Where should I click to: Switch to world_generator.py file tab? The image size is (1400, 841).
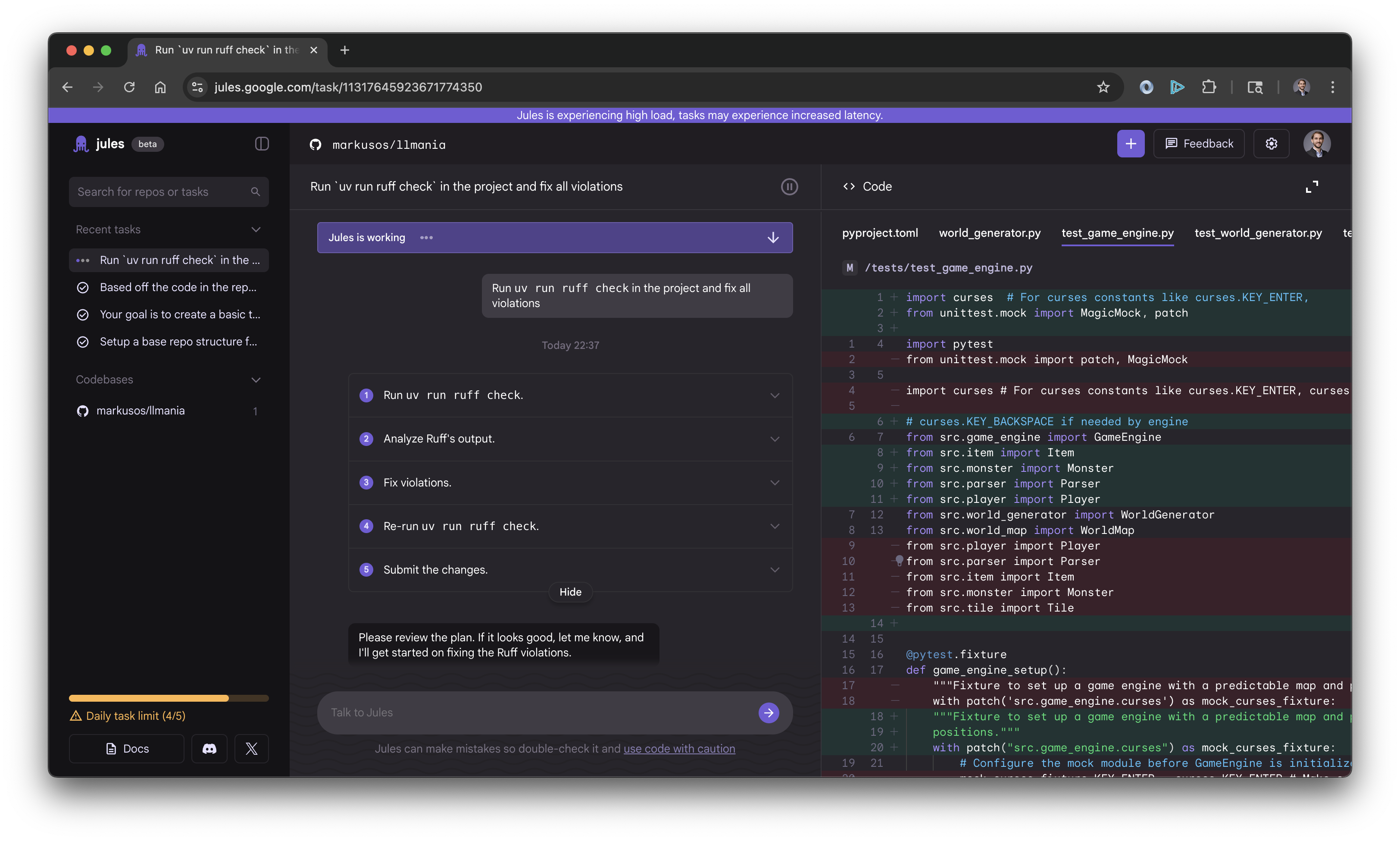point(989,233)
